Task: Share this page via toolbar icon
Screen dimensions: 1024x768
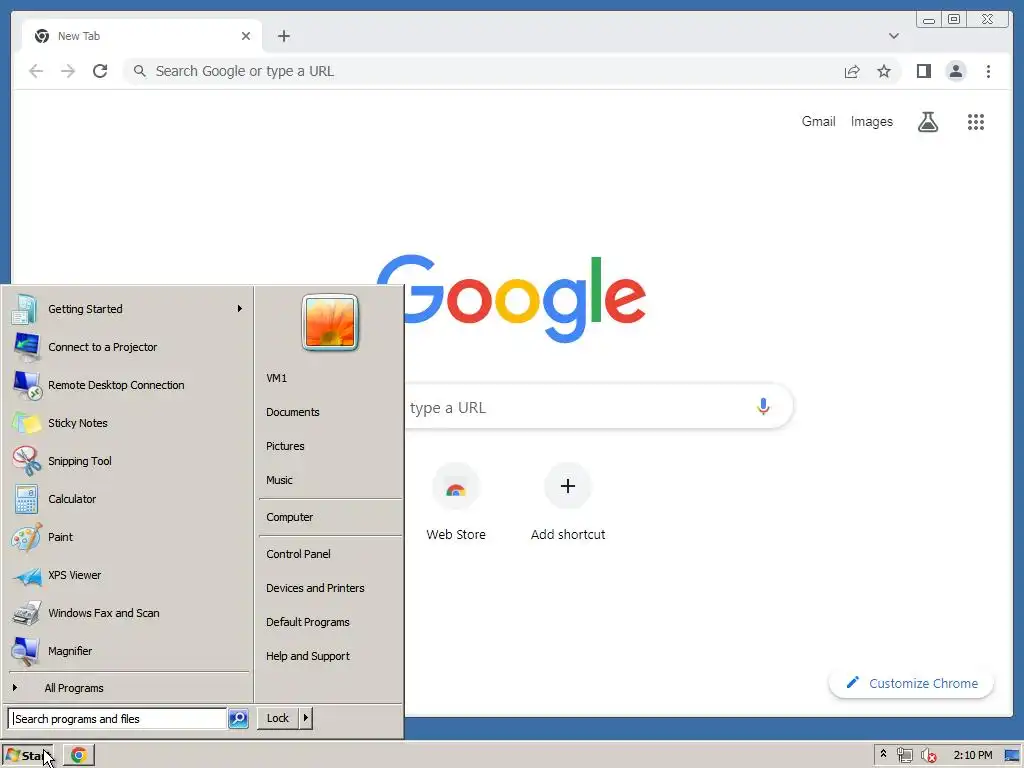Action: point(852,71)
